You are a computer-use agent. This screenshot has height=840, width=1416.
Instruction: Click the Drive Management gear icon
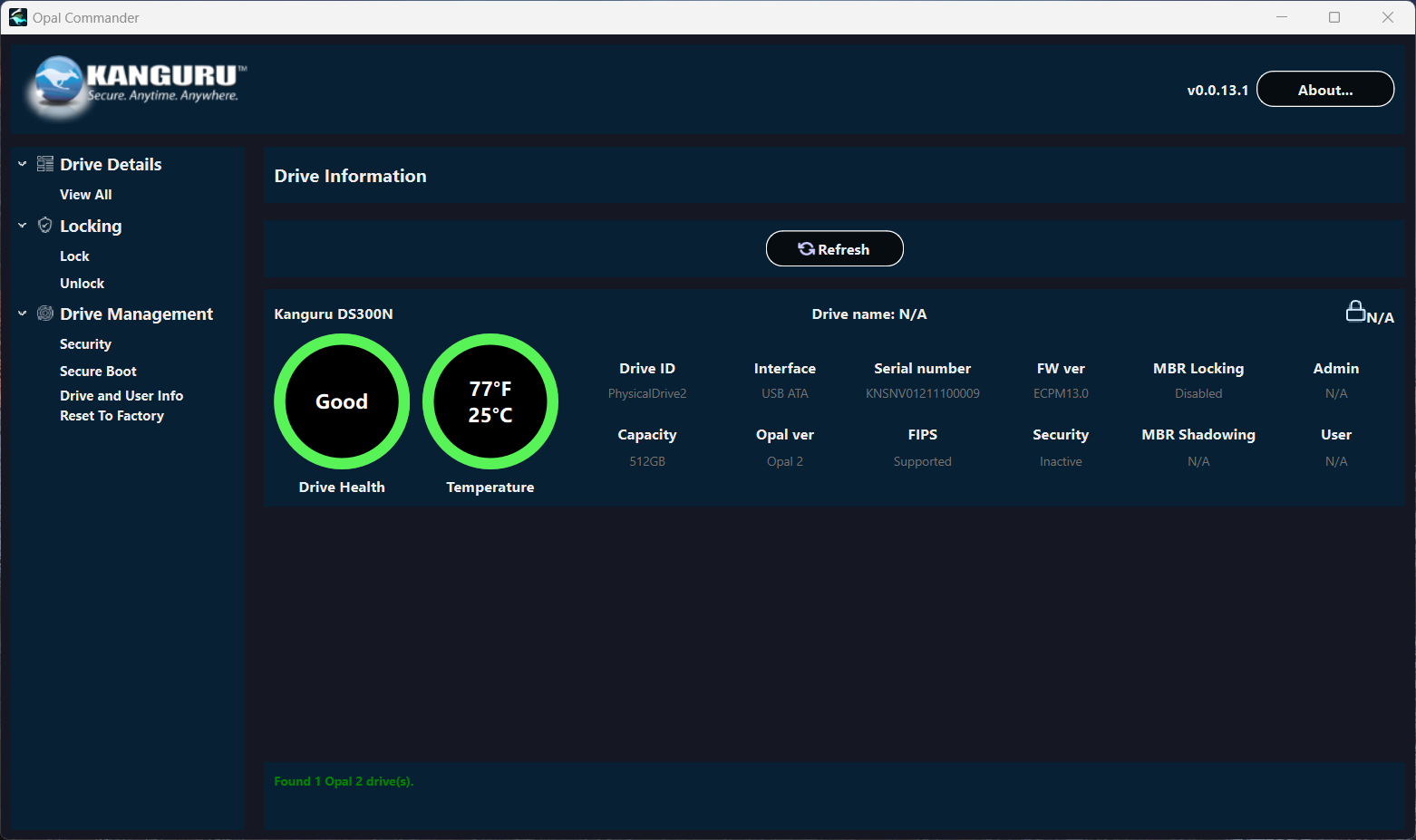pyautogui.click(x=45, y=314)
